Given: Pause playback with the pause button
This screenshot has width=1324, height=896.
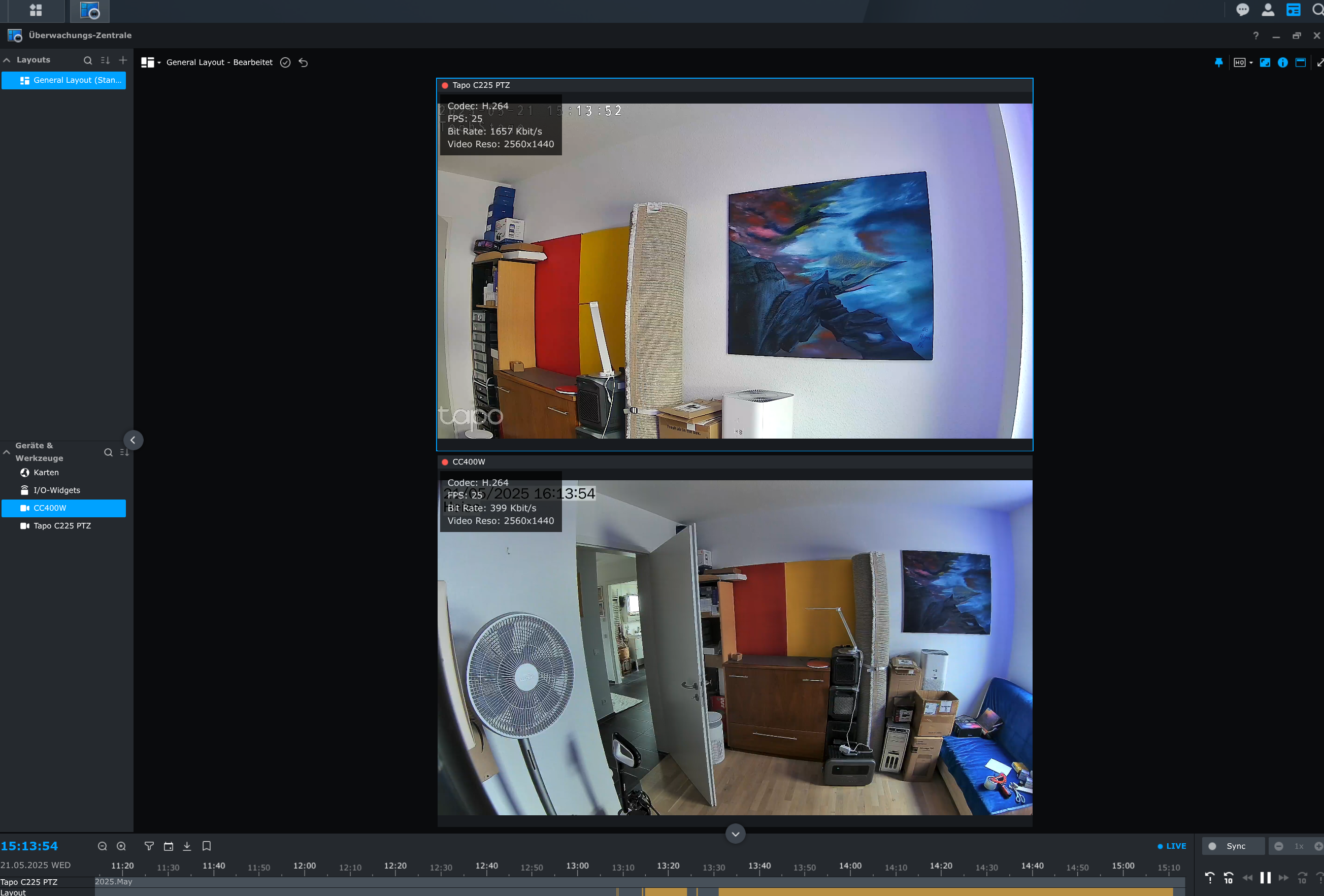Looking at the screenshot, I should tap(1265, 878).
